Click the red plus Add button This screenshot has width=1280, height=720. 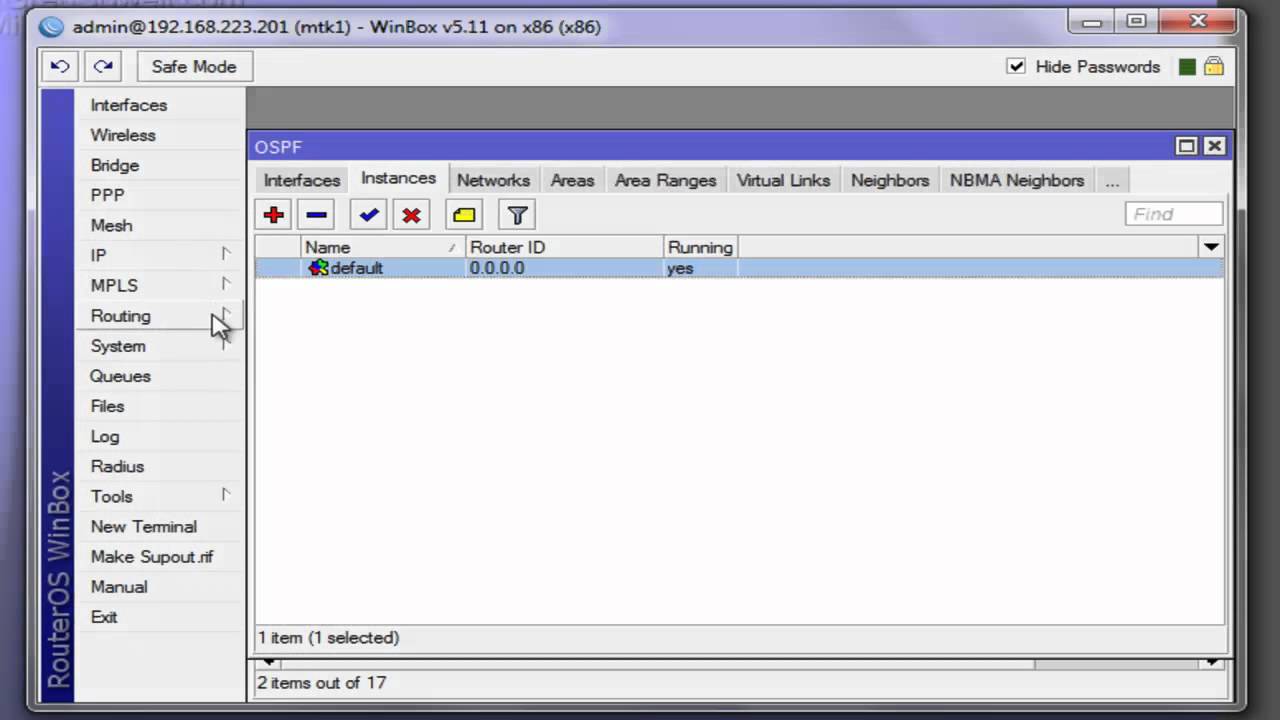point(273,215)
